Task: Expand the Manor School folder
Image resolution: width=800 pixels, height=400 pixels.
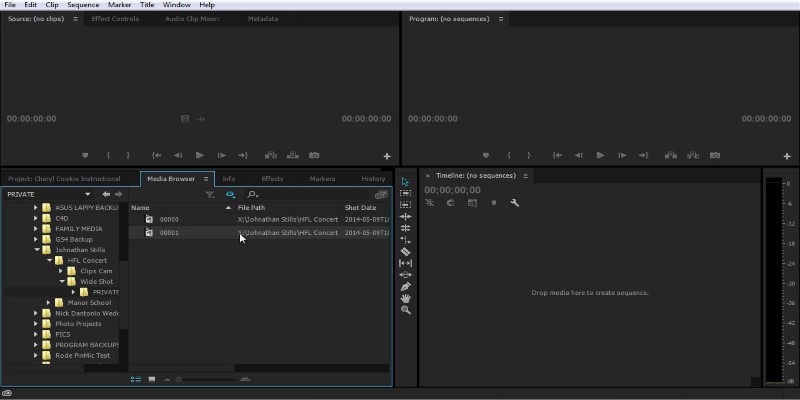Action: point(49,303)
